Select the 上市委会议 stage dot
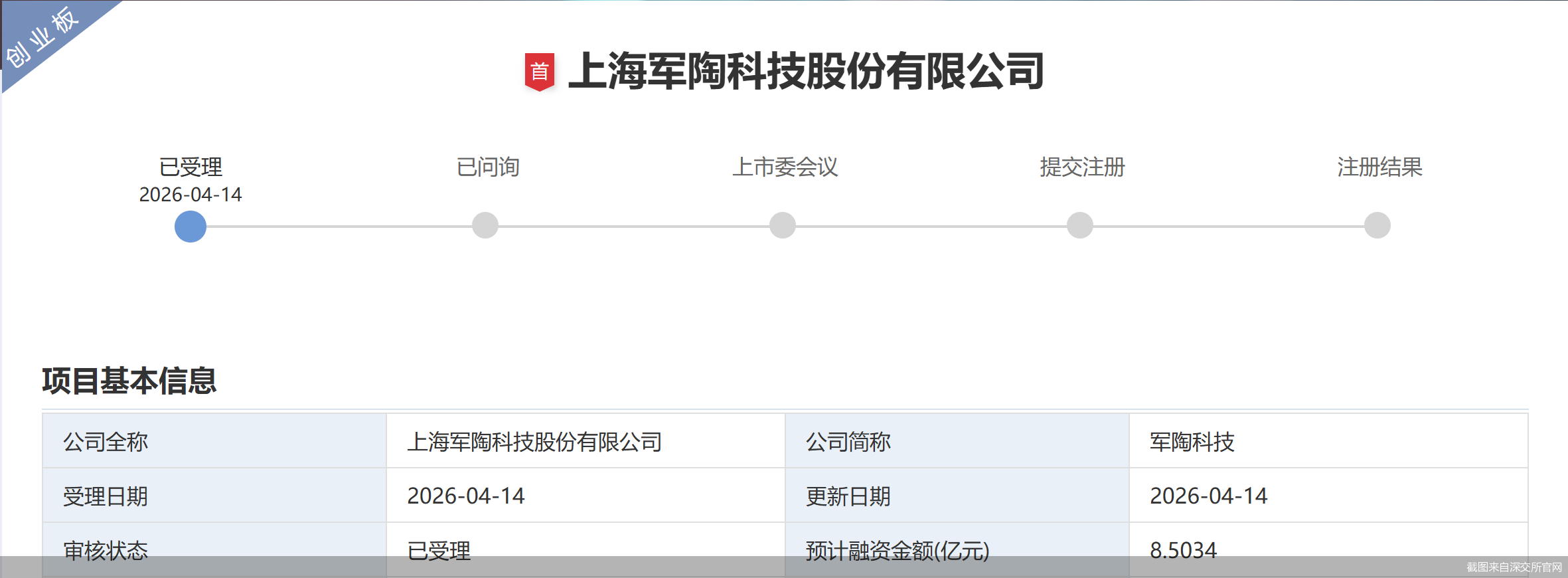This screenshot has height=578, width=1568. pyautogui.click(x=783, y=226)
